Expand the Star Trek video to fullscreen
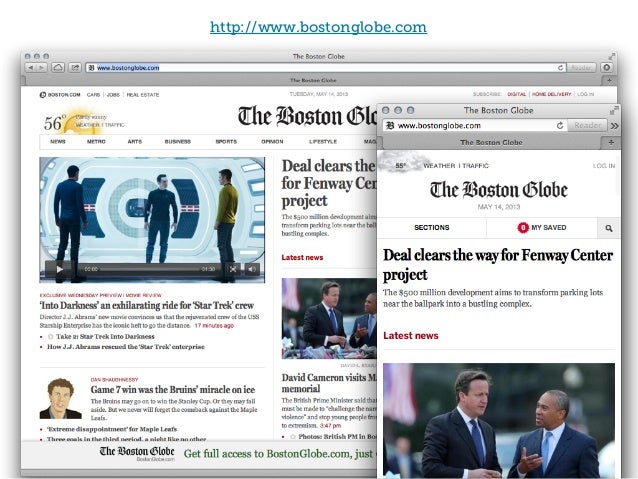Viewport: 638px width, 479px height. 233,269
